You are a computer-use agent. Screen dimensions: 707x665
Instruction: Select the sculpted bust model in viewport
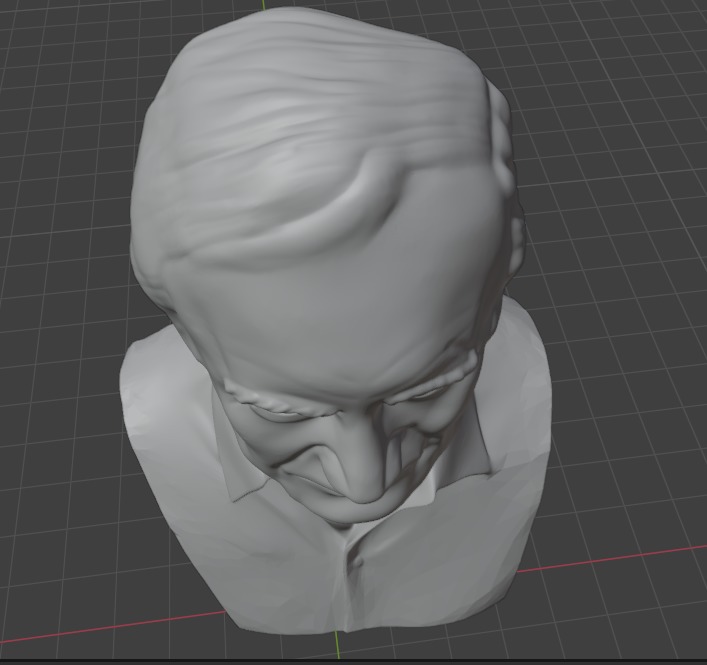tap(334, 320)
